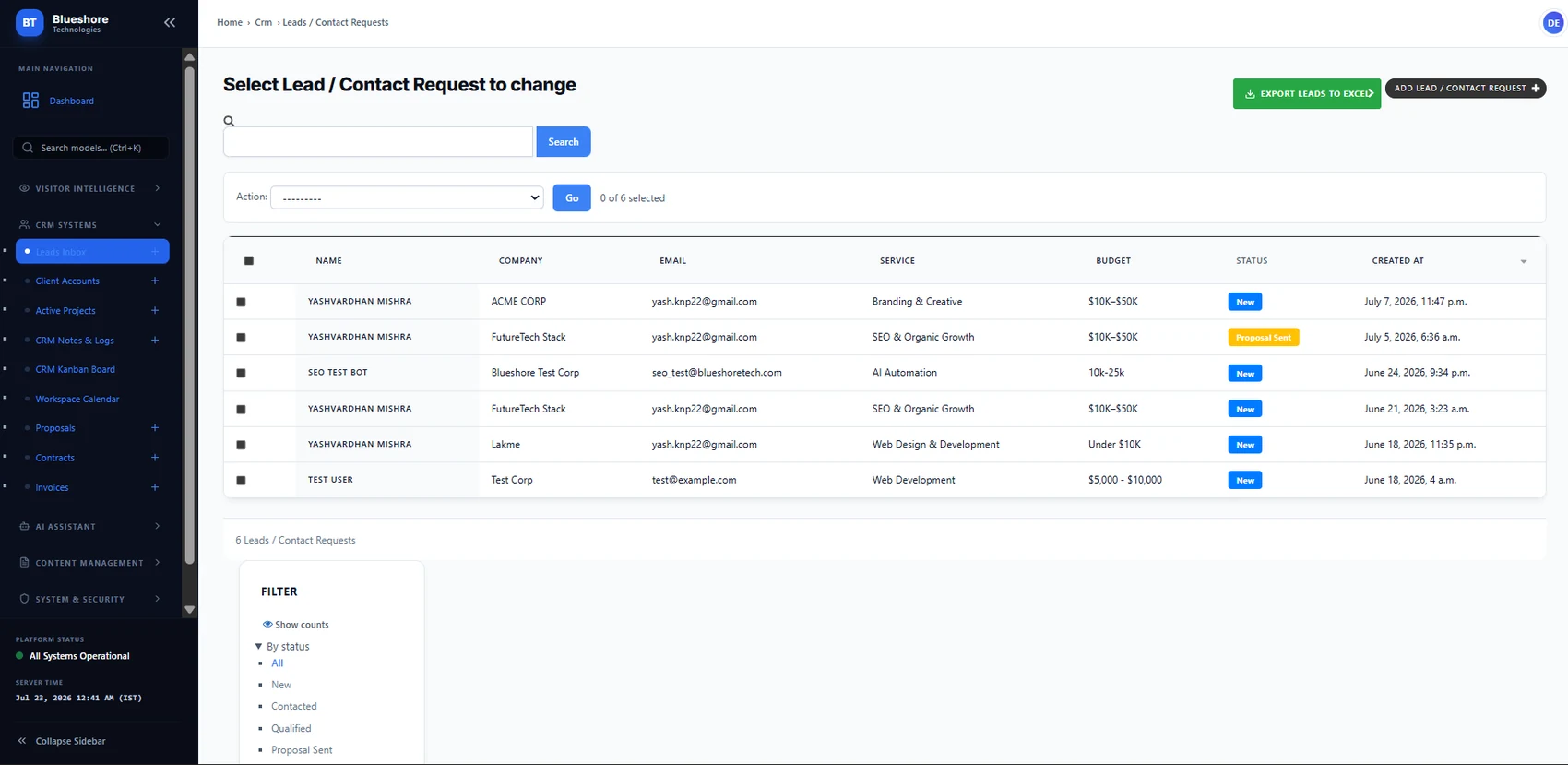Click the DE user avatar
The height and width of the screenshot is (765, 1568).
click(1553, 23)
